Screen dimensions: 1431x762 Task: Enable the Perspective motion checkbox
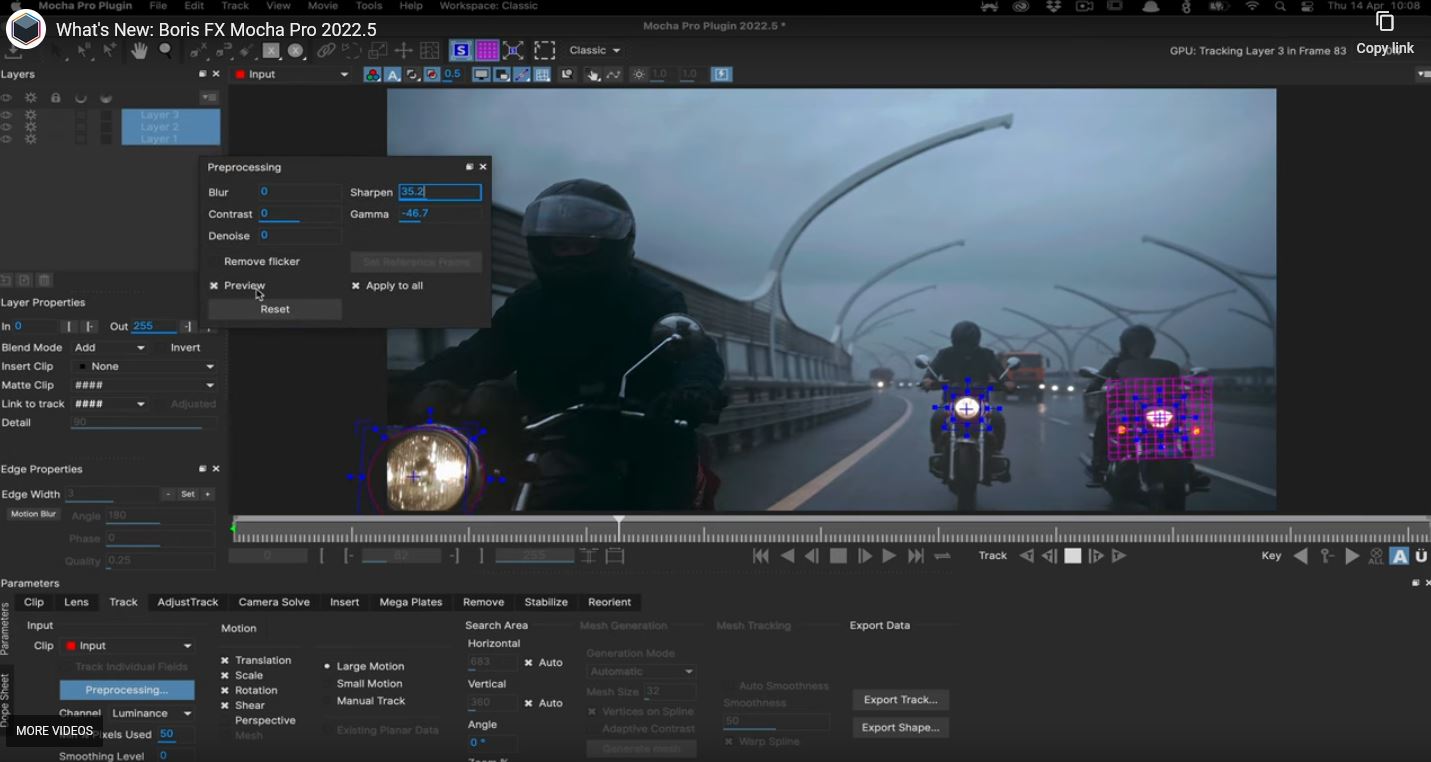[x=225, y=721]
